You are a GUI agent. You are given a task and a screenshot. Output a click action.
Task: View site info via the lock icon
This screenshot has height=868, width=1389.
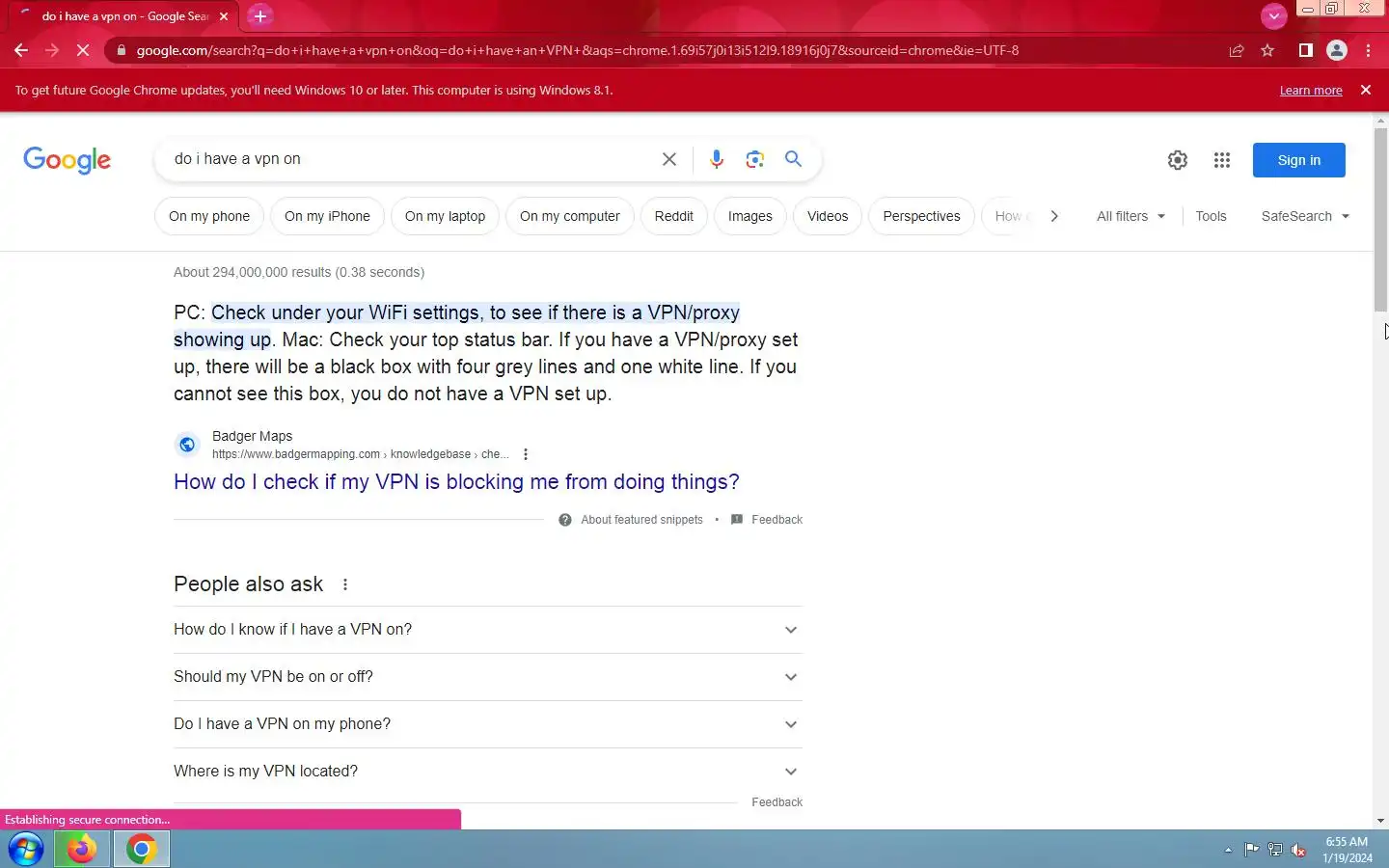coord(121,50)
